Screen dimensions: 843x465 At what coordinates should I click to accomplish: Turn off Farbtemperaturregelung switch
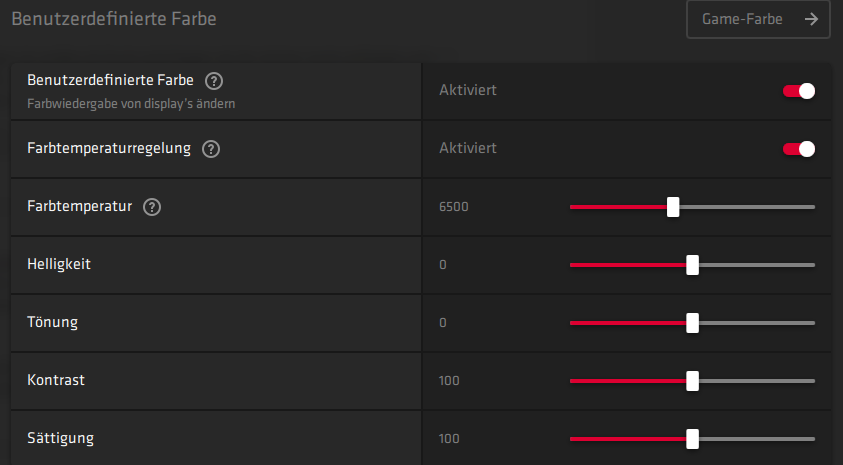coord(799,149)
